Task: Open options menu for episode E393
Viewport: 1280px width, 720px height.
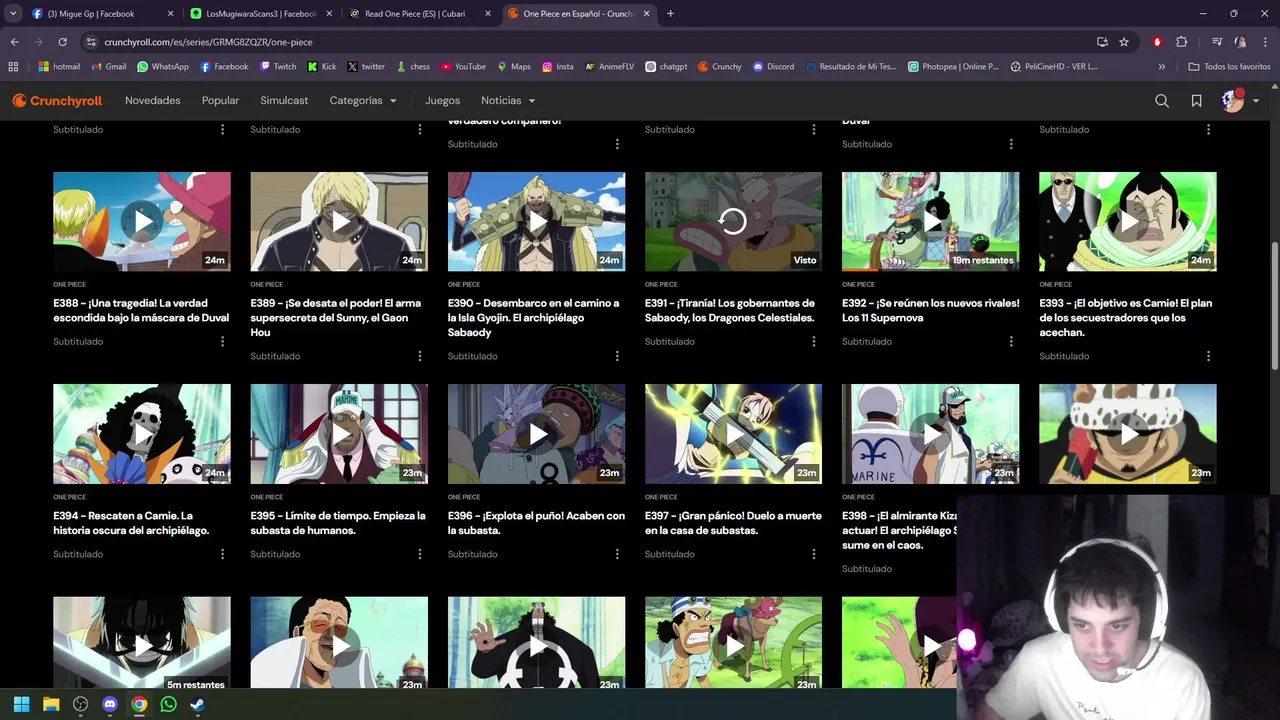Action: tap(1208, 356)
